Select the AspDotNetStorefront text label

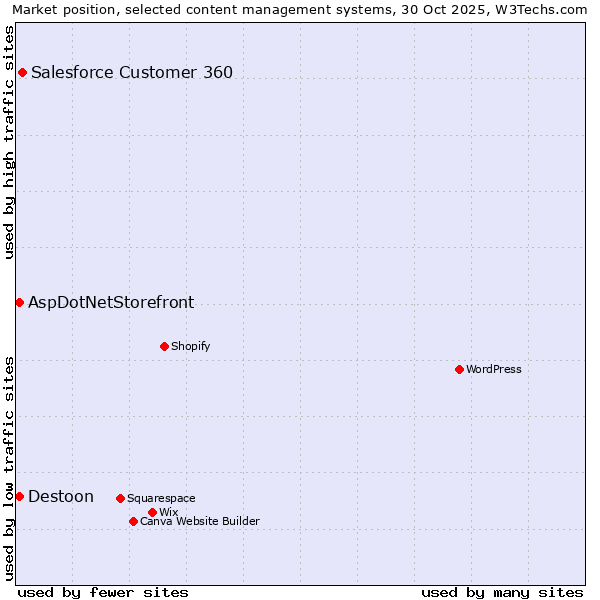[111, 302]
